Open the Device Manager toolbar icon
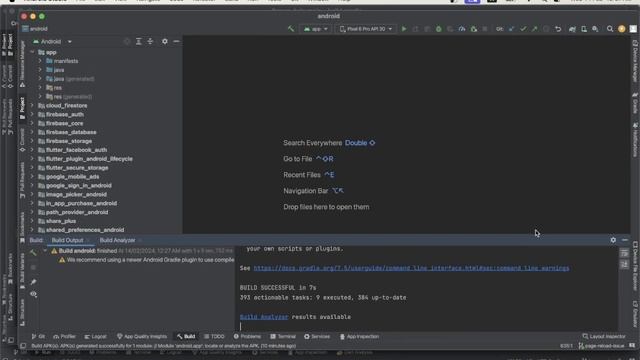Image resolution: width=640 pixels, height=360 pixels. tap(584, 29)
